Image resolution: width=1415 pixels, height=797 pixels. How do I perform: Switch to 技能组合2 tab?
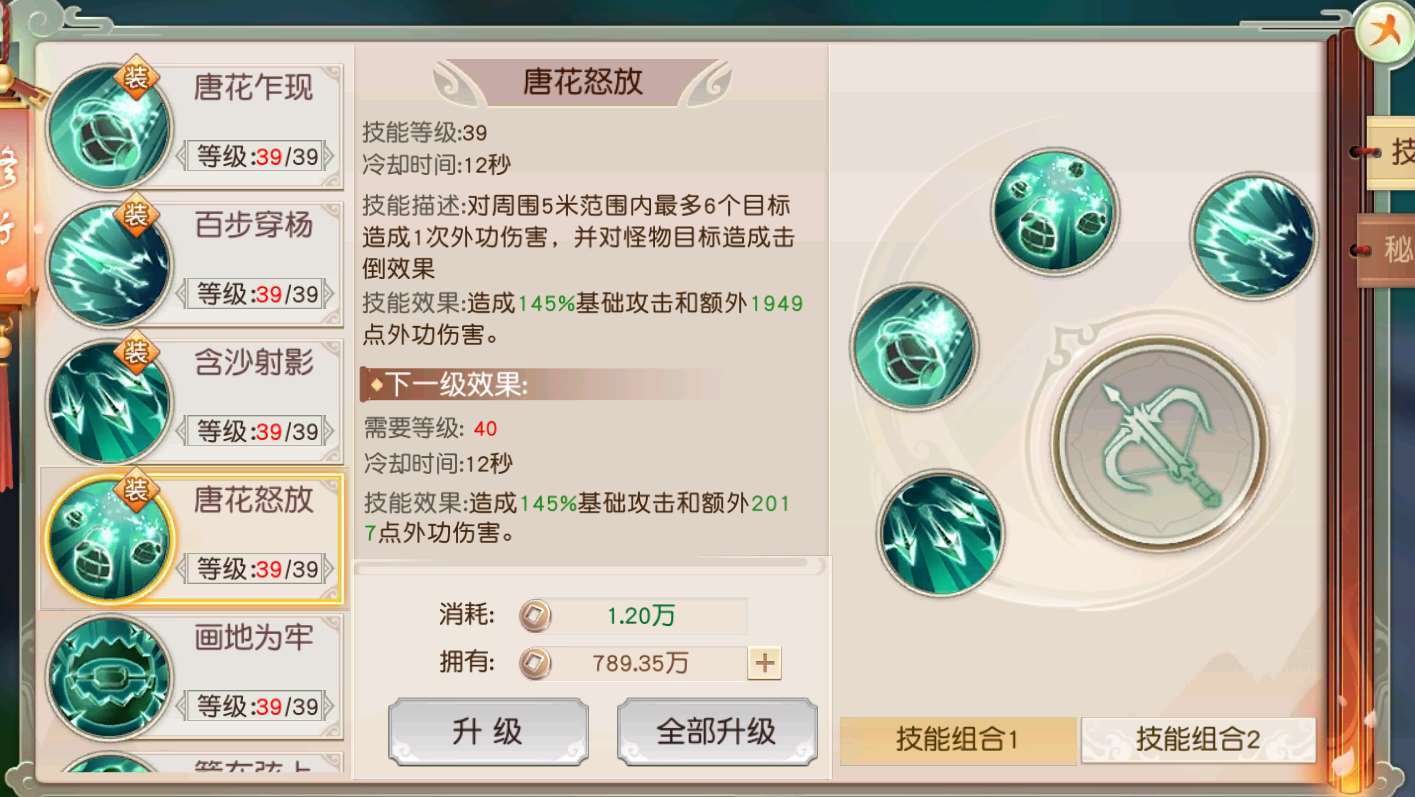pos(1198,741)
